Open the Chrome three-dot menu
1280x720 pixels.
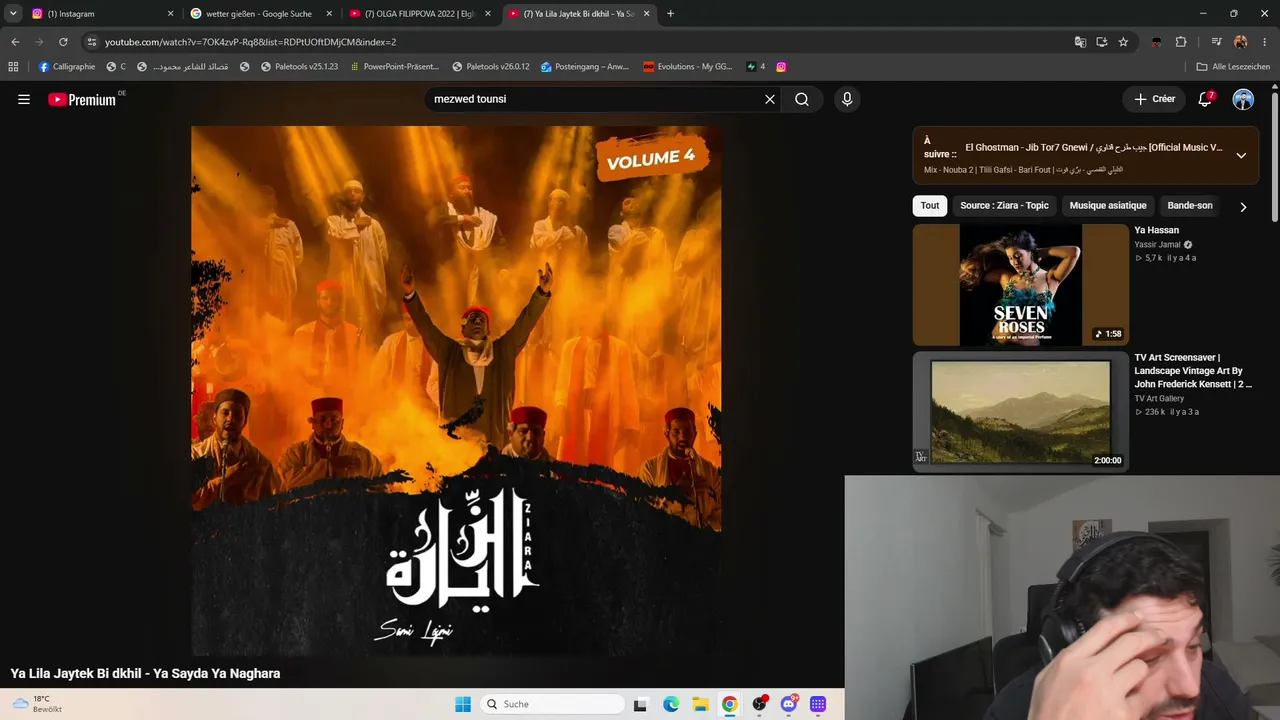click(1265, 42)
